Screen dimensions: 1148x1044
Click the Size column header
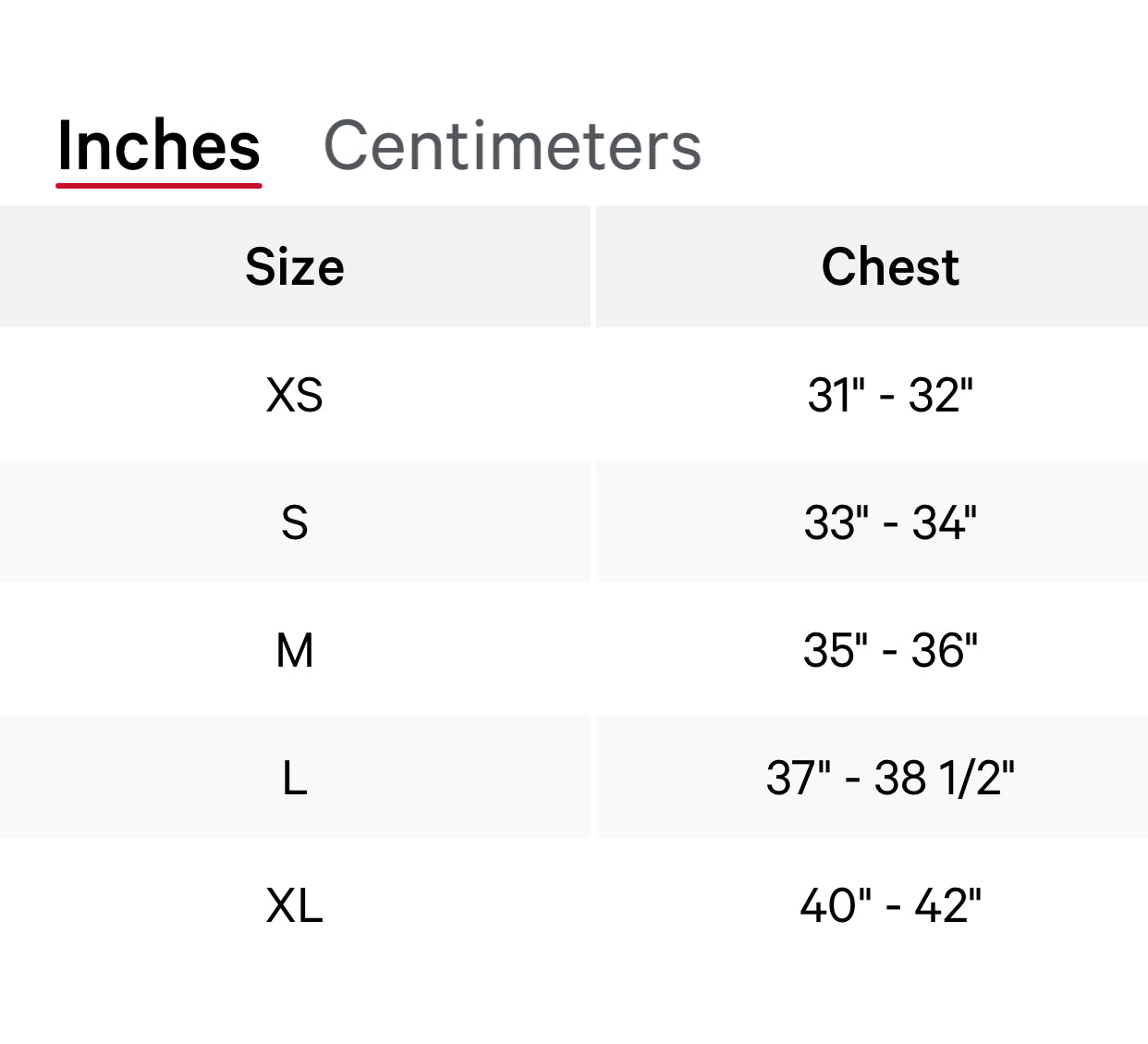pos(293,266)
